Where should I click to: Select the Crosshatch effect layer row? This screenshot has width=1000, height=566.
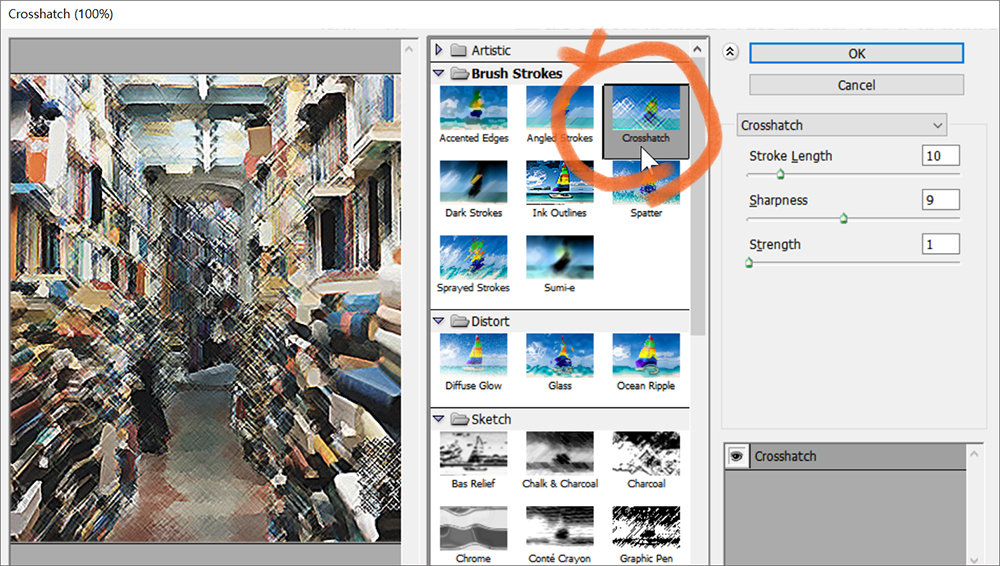tap(846, 456)
